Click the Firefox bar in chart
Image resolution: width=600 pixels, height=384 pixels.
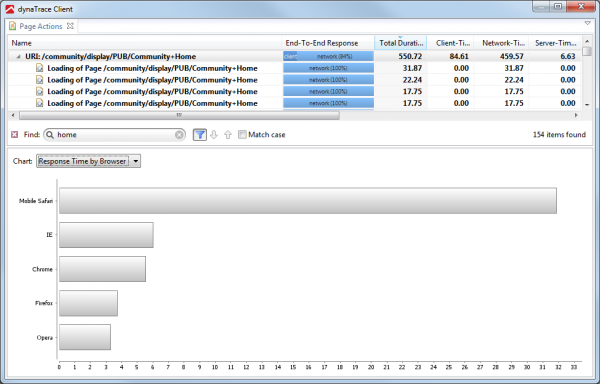coord(88,303)
